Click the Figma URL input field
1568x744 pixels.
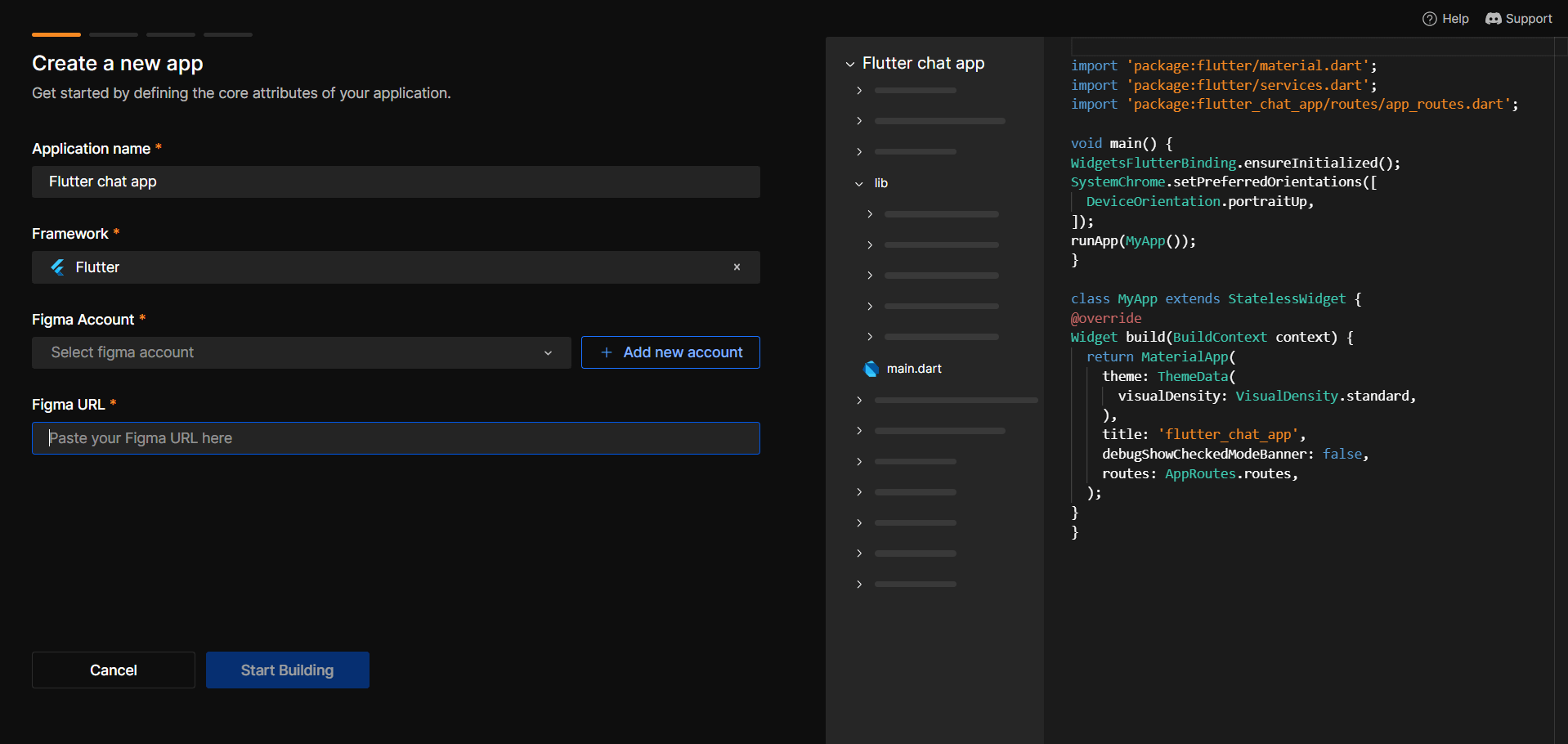point(396,438)
